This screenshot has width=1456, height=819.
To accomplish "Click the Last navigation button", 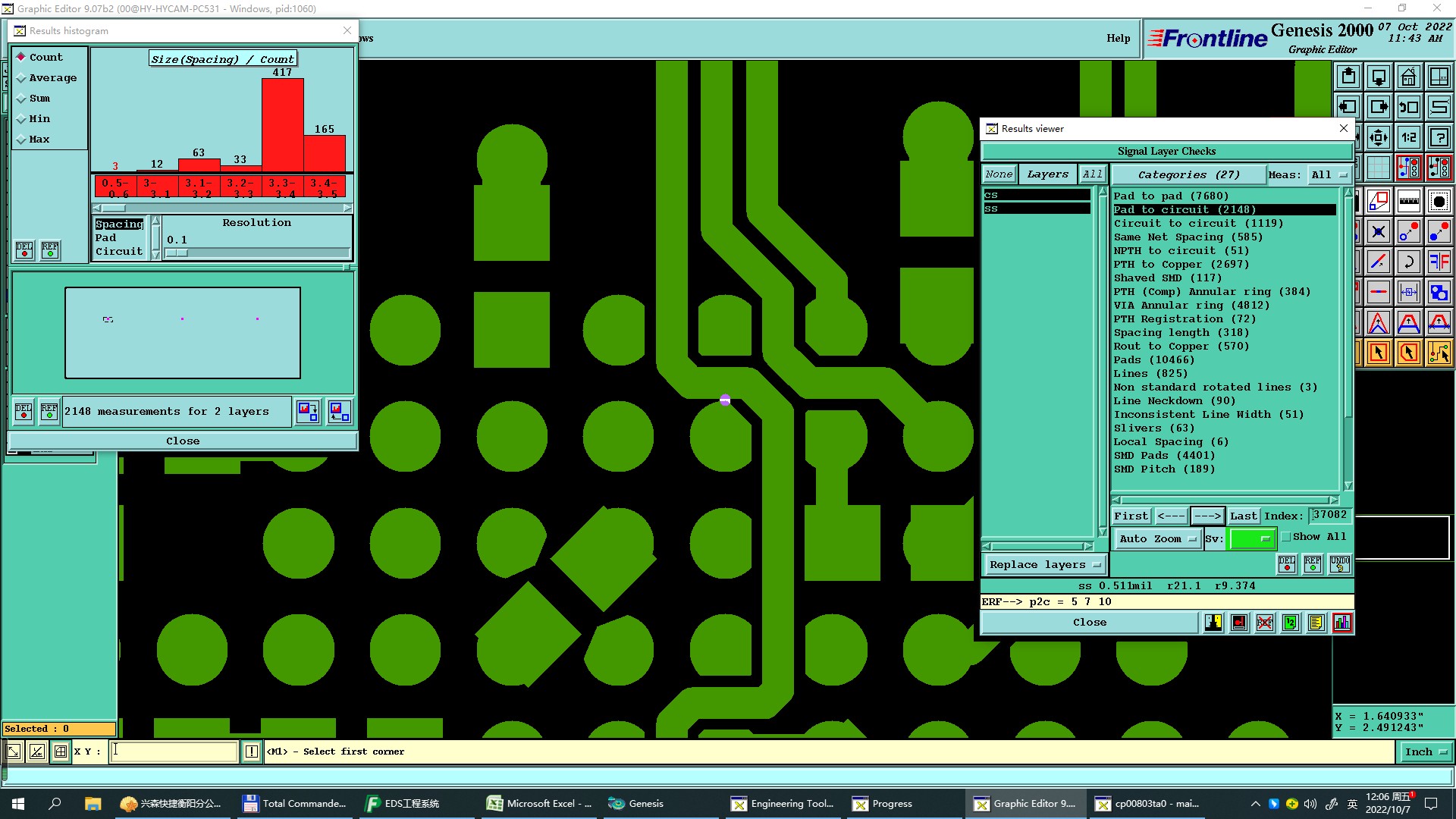I will point(1243,516).
